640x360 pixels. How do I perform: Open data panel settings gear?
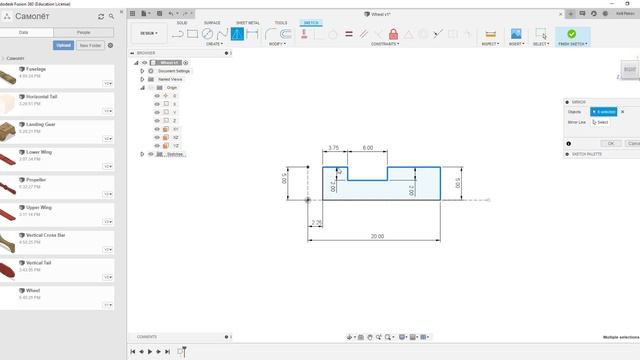pos(110,45)
